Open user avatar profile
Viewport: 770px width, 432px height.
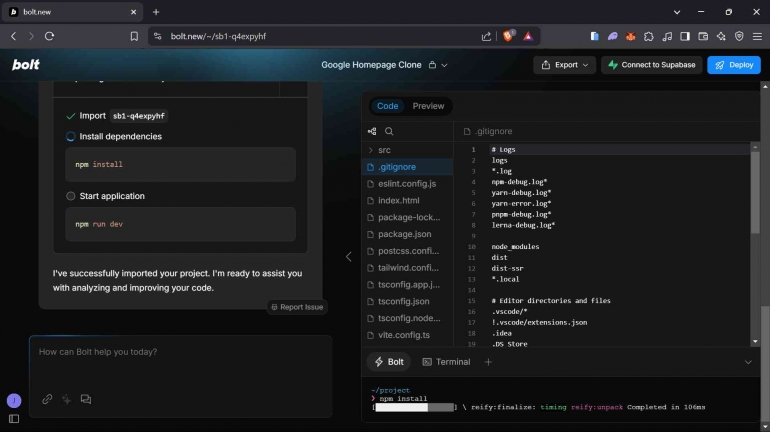pyautogui.click(x=14, y=401)
